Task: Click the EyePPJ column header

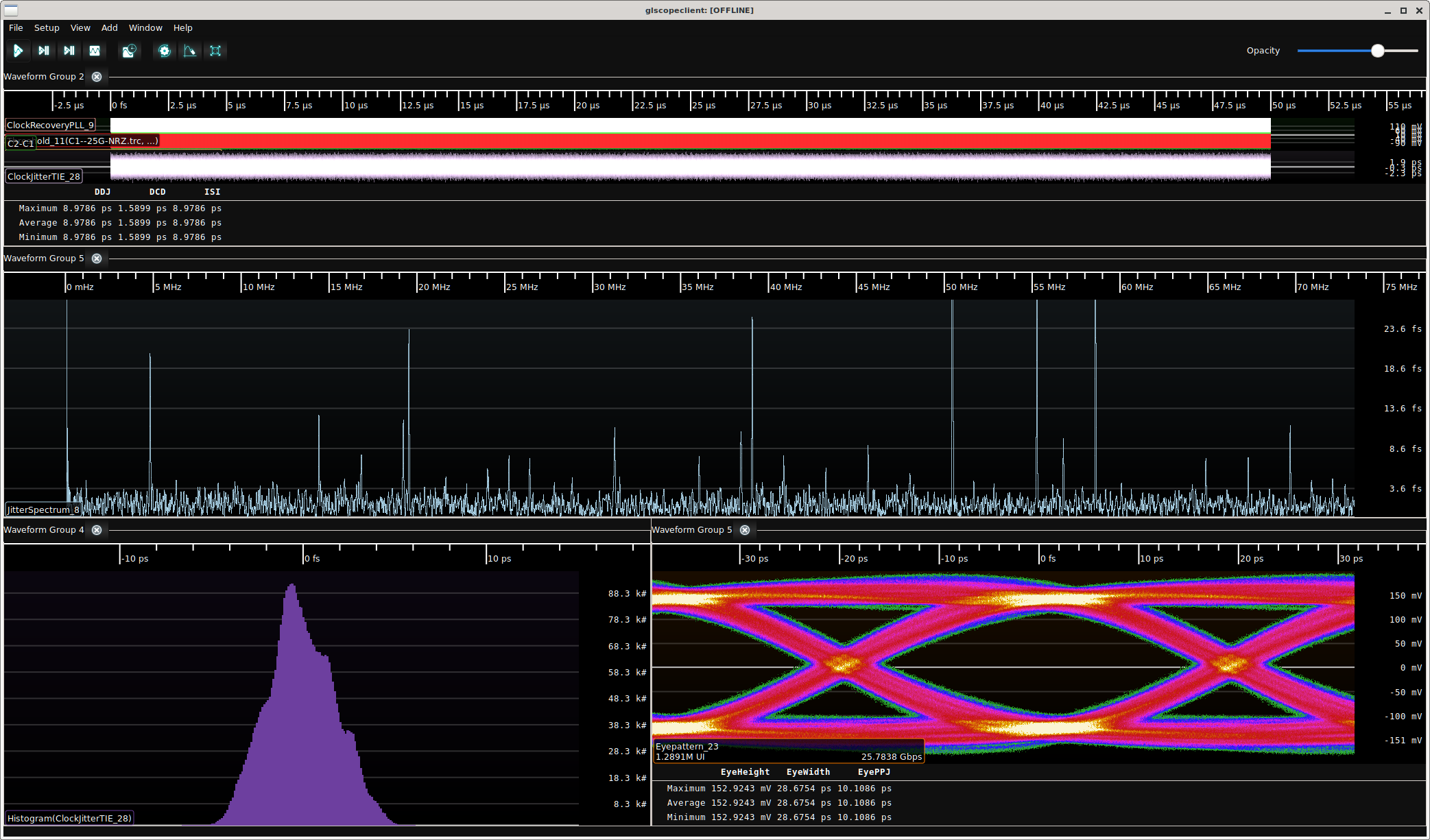Action: click(x=874, y=772)
